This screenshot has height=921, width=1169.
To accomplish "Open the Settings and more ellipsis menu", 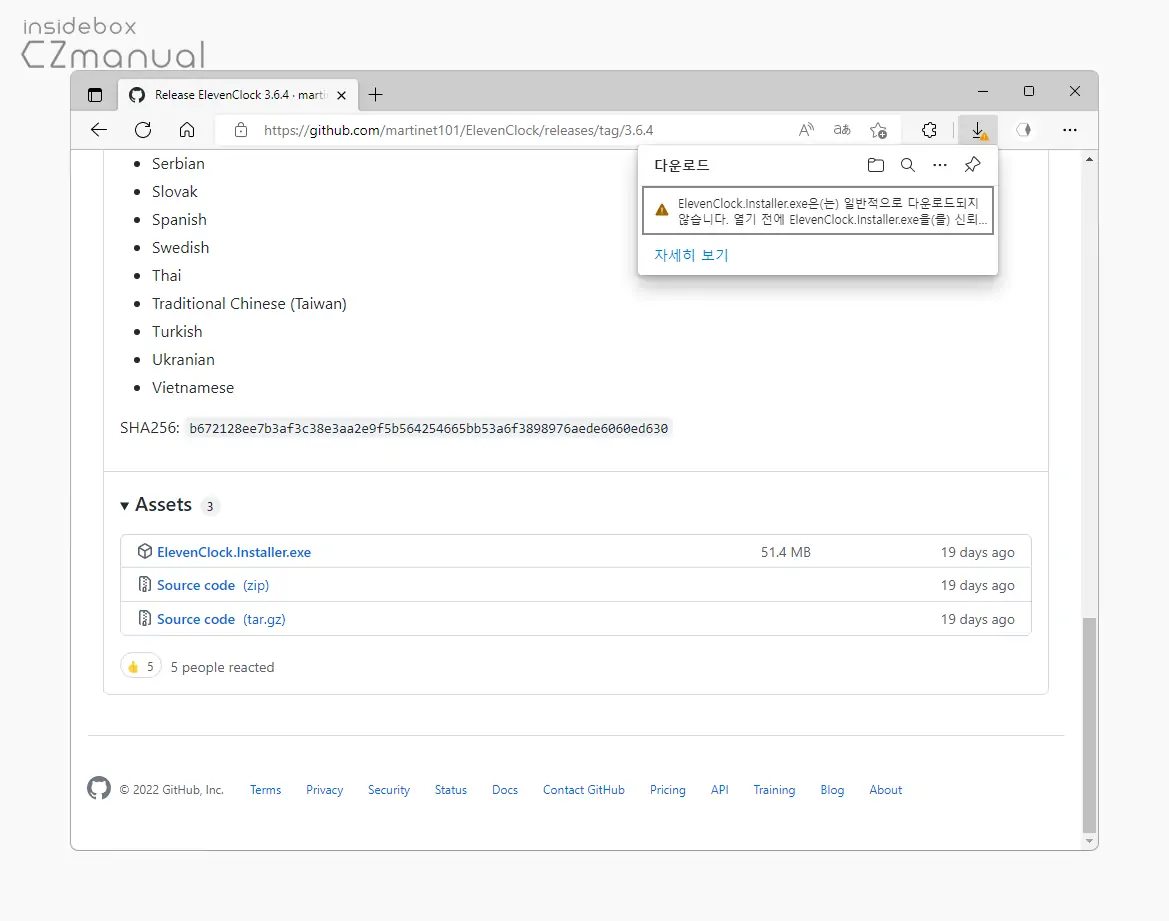I will coord(1070,130).
